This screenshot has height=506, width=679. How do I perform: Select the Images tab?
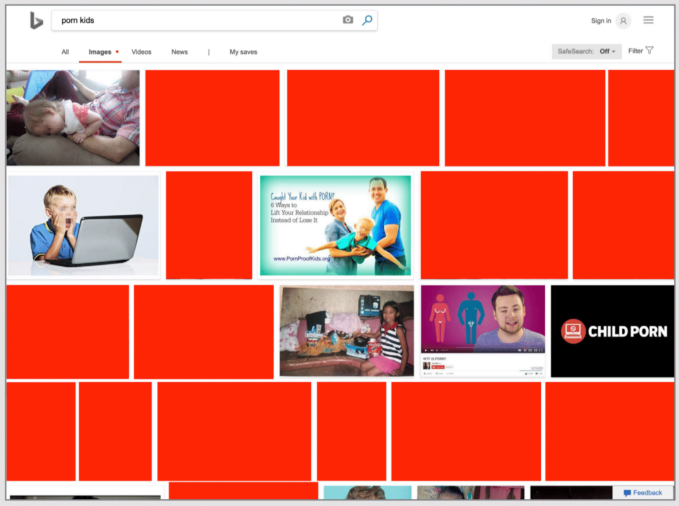click(100, 52)
